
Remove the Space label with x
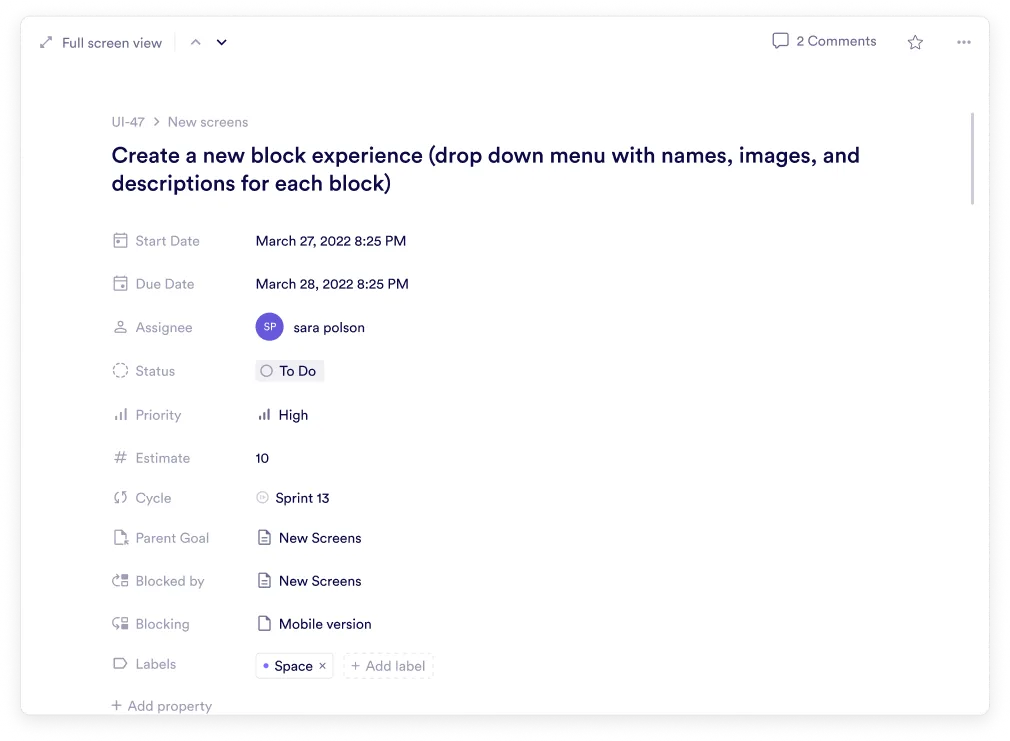point(322,666)
